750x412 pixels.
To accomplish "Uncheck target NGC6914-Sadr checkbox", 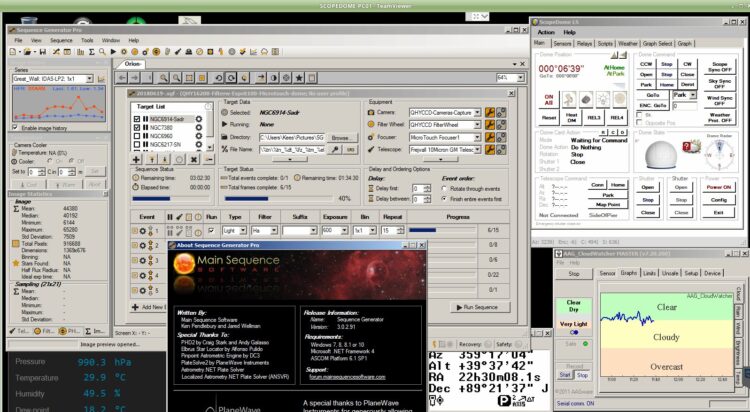I will point(137,119).
